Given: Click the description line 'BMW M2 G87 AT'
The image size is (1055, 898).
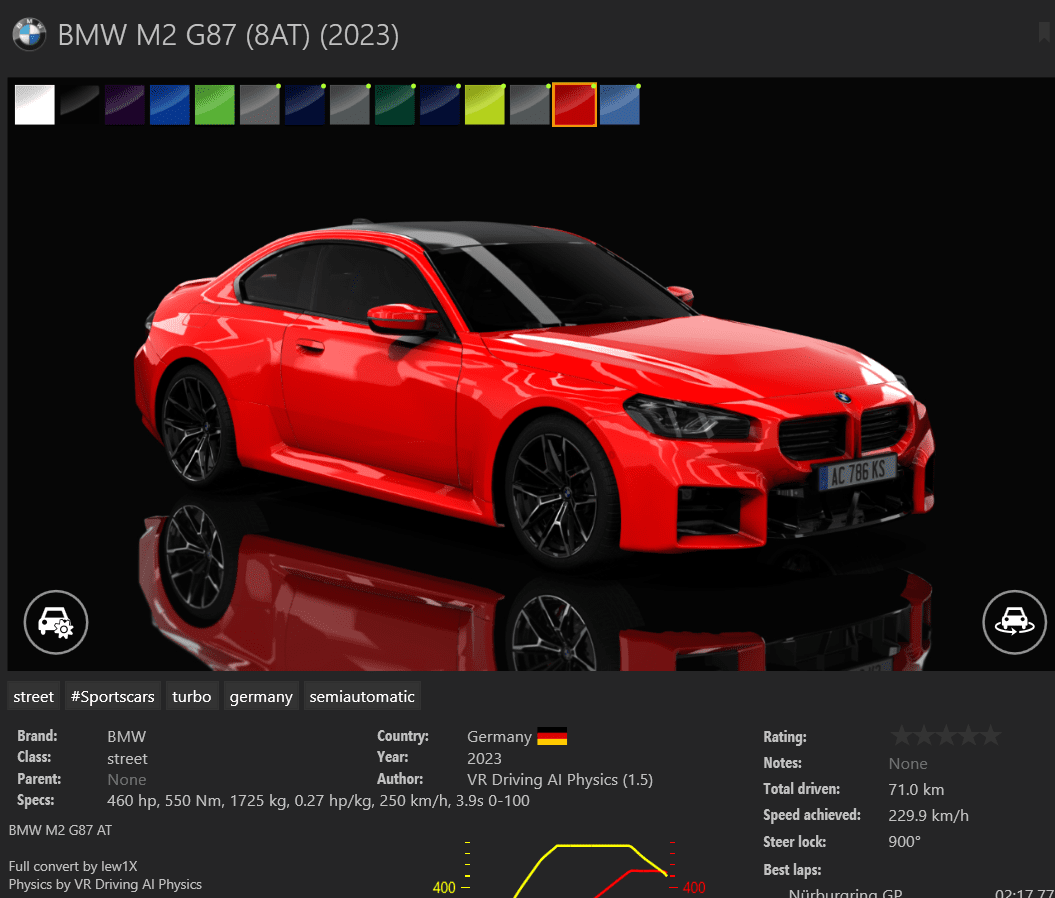Looking at the screenshot, I should [x=60, y=830].
